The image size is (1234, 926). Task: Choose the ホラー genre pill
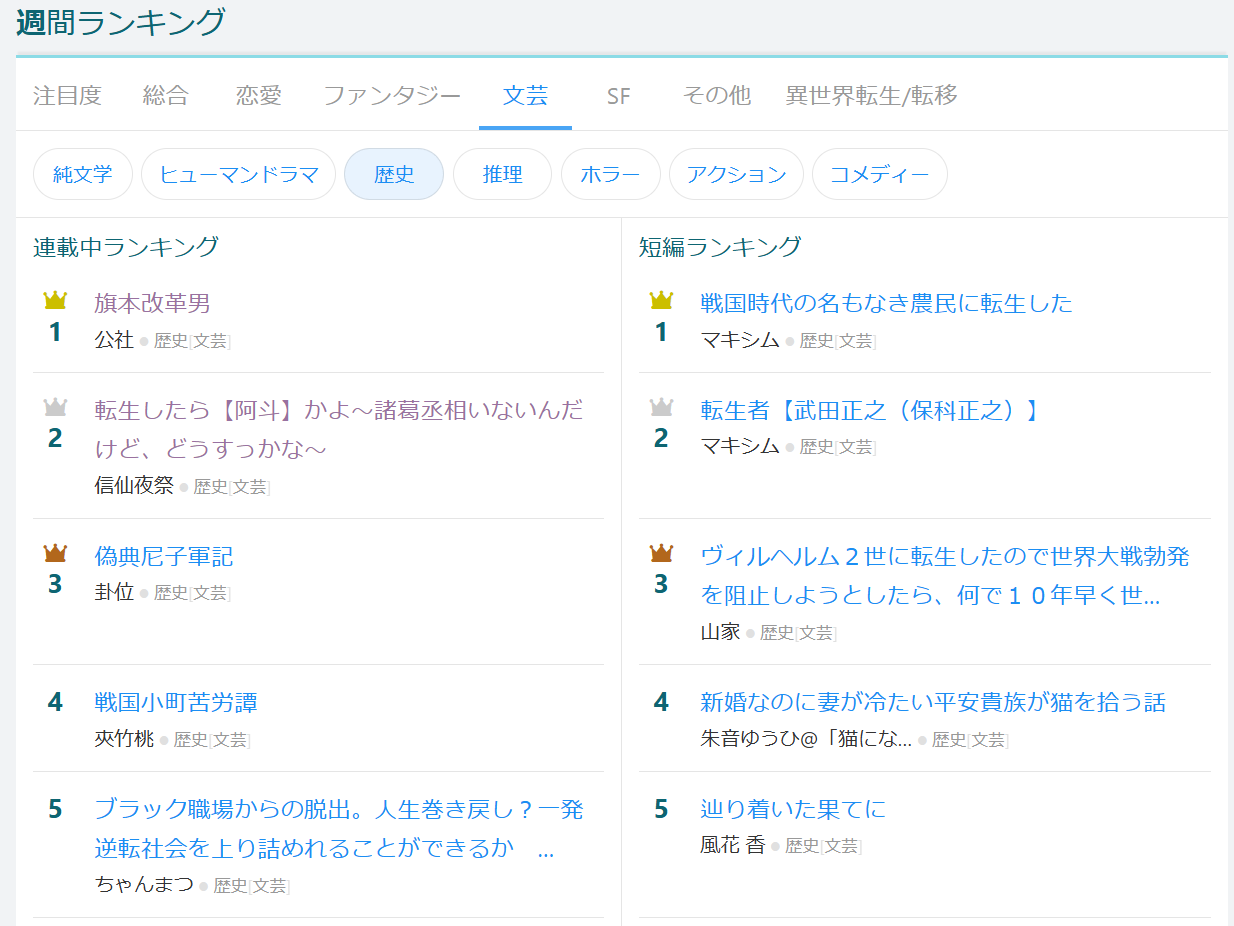point(610,175)
